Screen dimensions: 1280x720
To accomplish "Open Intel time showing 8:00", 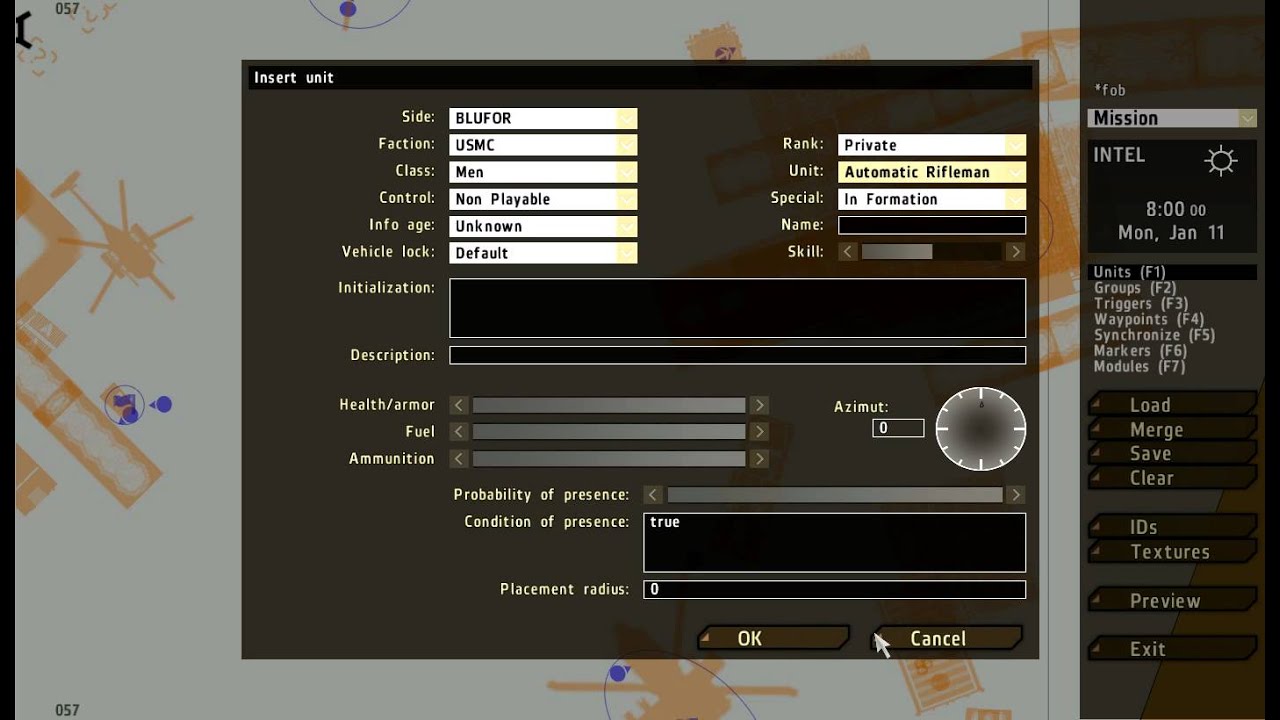I will click(x=1175, y=210).
